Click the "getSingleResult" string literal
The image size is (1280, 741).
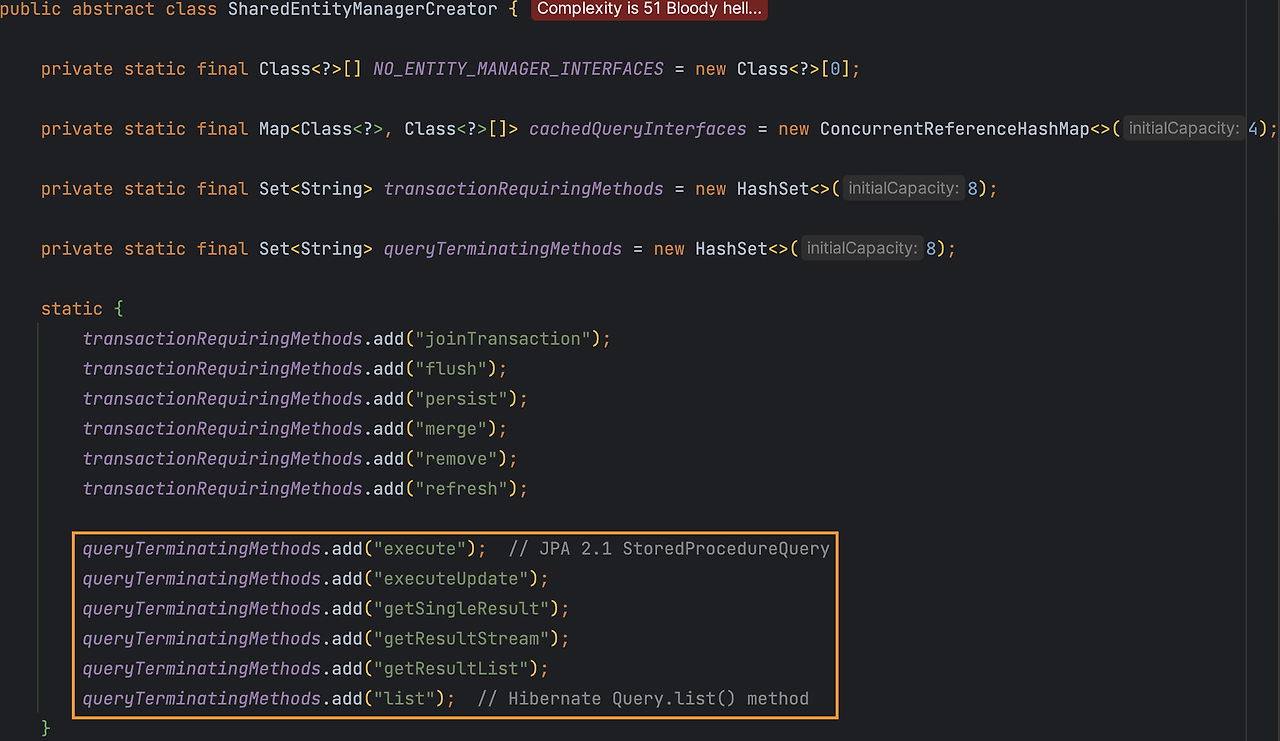click(460, 609)
